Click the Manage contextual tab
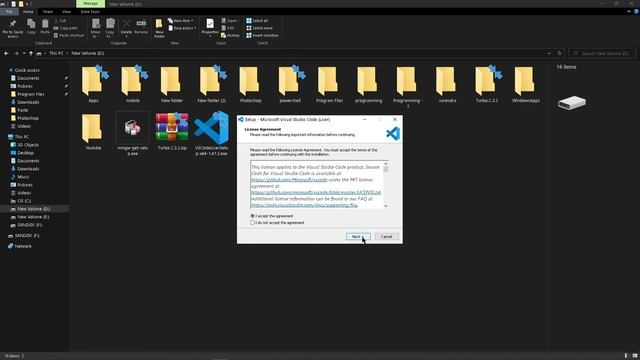The width and height of the screenshot is (640, 360). pos(90,4)
